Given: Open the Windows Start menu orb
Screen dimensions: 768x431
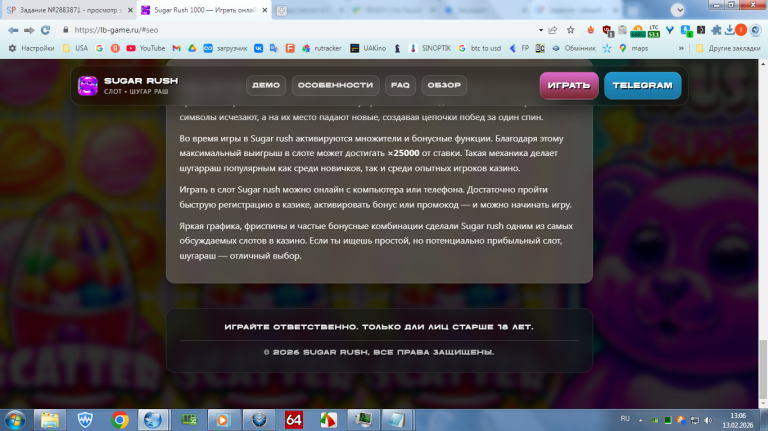Looking at the screenshot, I should point(15,420).
